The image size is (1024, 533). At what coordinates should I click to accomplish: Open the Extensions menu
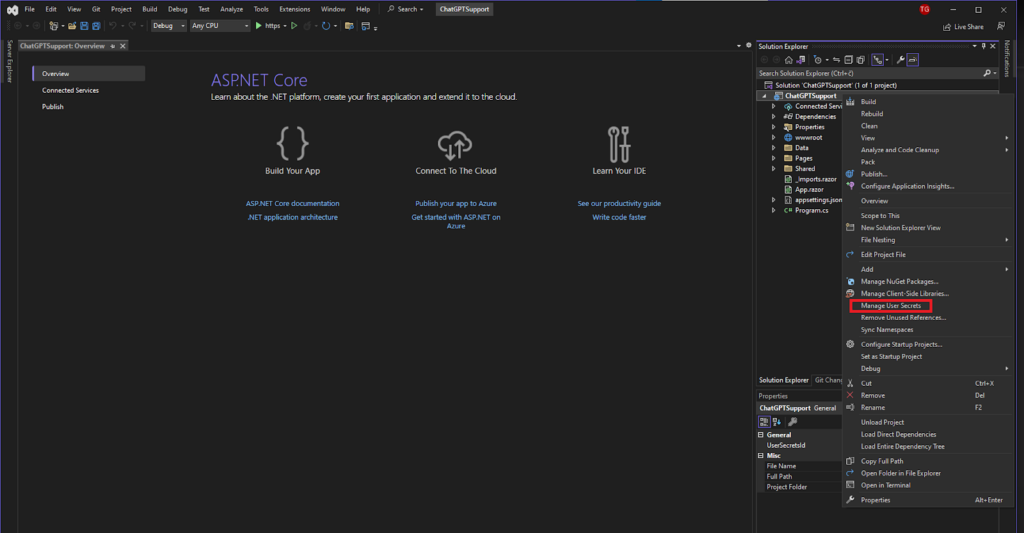(295, 9)
